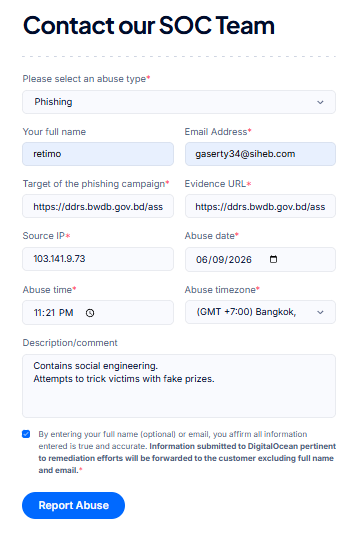The width and height of the screenshot is (362, 537).
Task: Edit the Email Address field
Action: click(x=260, y=154)
